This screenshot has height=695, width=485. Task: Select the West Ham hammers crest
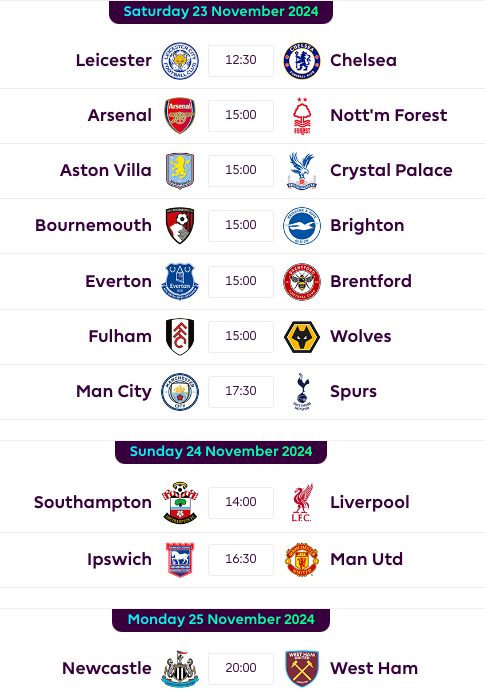[302, 668]
